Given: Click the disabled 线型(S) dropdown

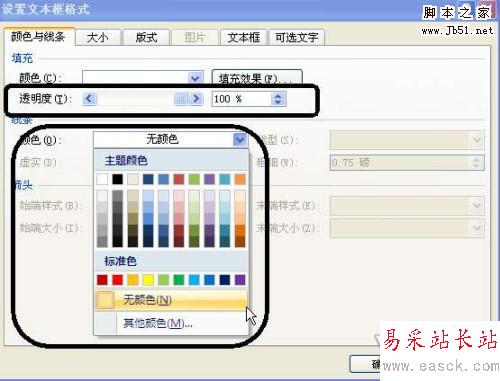Looking at the screenshot, I should [x=407, y=140].
